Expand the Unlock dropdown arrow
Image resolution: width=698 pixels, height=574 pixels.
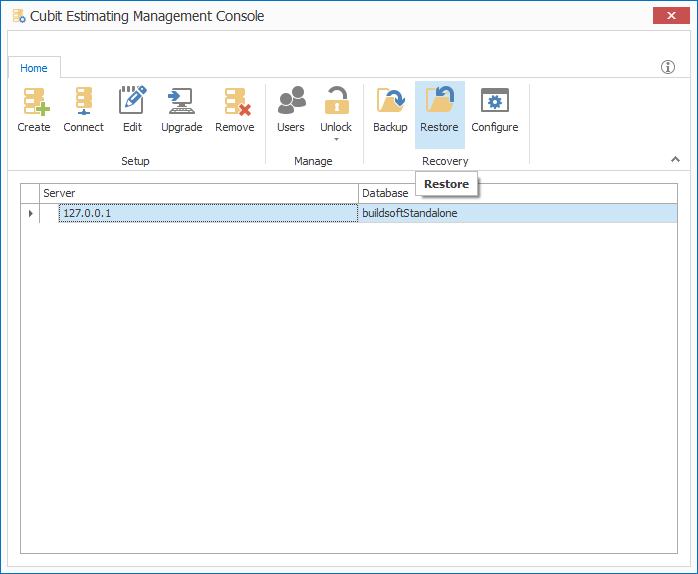(336, 140)
